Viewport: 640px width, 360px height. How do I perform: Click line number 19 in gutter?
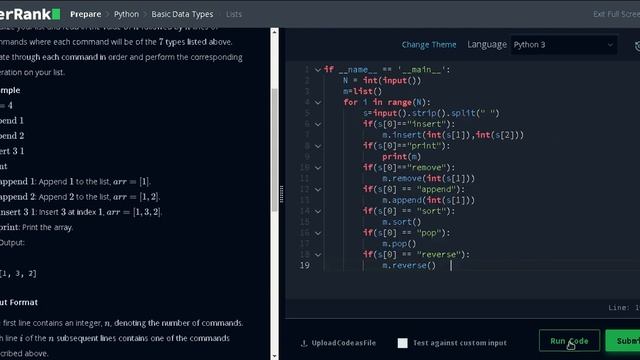(304, 266)
